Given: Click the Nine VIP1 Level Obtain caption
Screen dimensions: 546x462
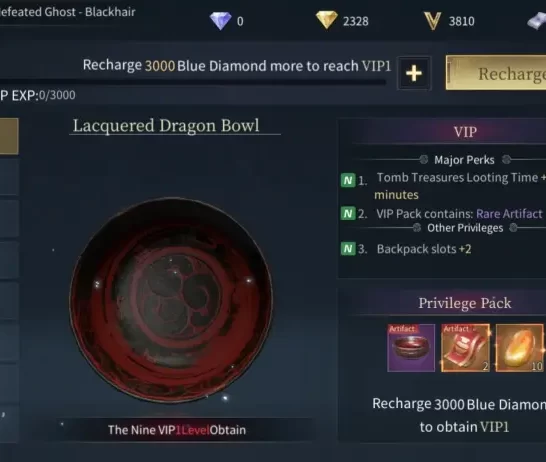Looking at the screenshot, I should (177, 430).
